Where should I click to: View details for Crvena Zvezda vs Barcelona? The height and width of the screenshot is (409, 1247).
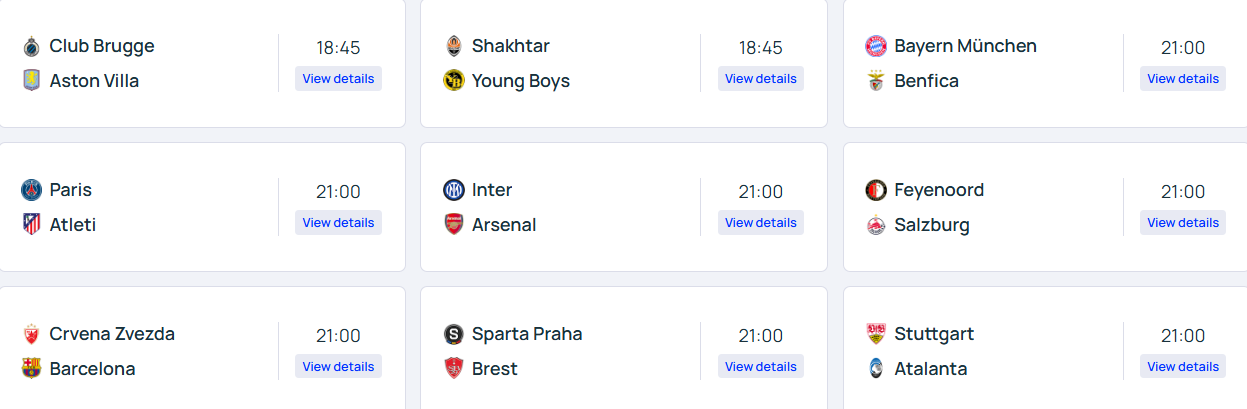(x=338, y=367)
